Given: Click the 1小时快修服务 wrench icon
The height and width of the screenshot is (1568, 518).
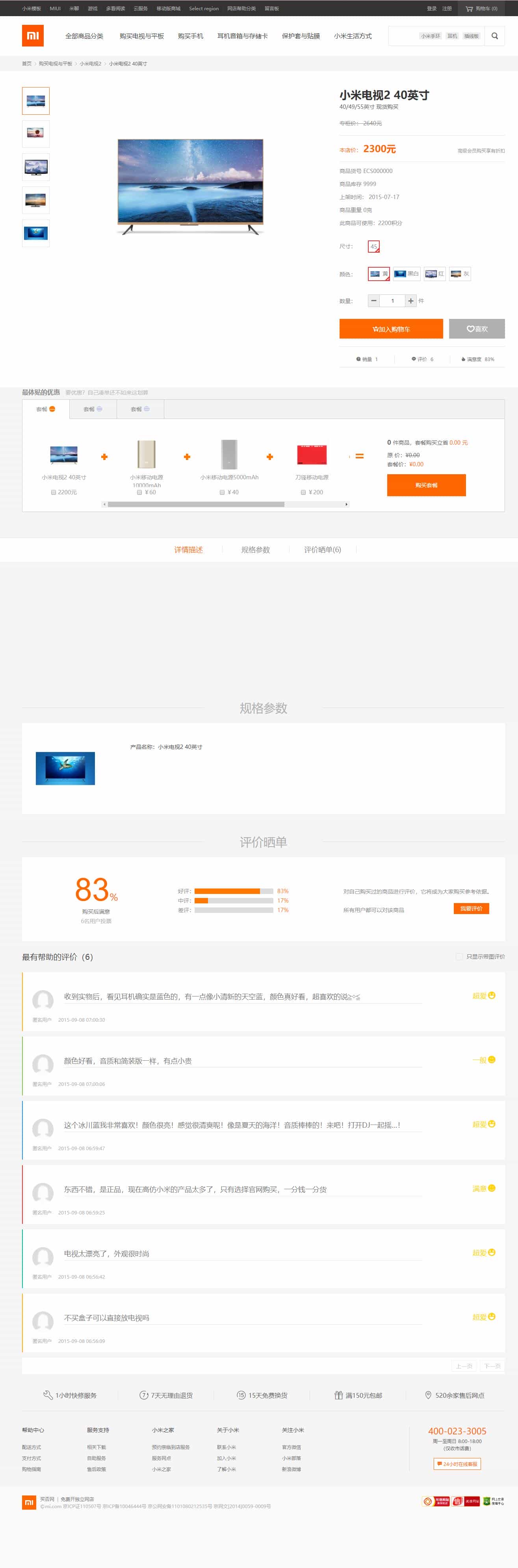Looking at the screenshot, I should click(x=48, y=1395).
